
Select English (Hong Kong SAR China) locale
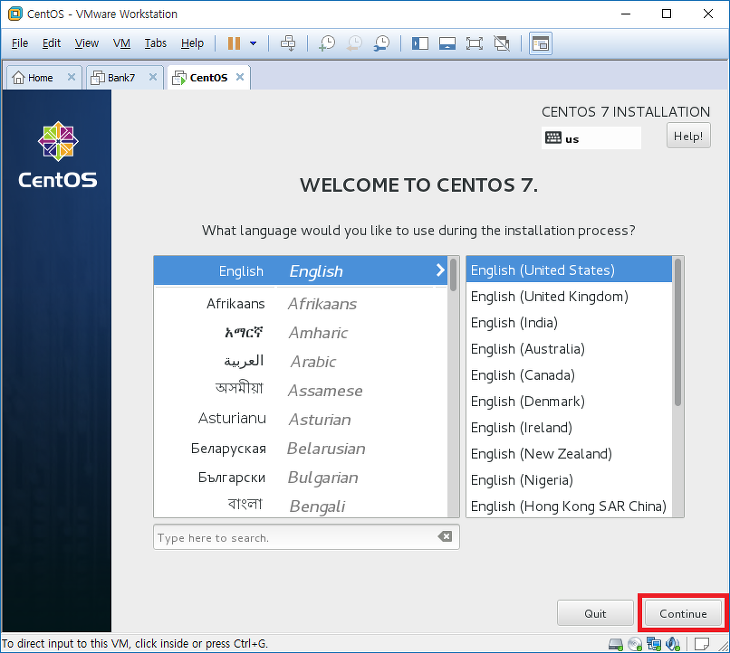(569, 506)
